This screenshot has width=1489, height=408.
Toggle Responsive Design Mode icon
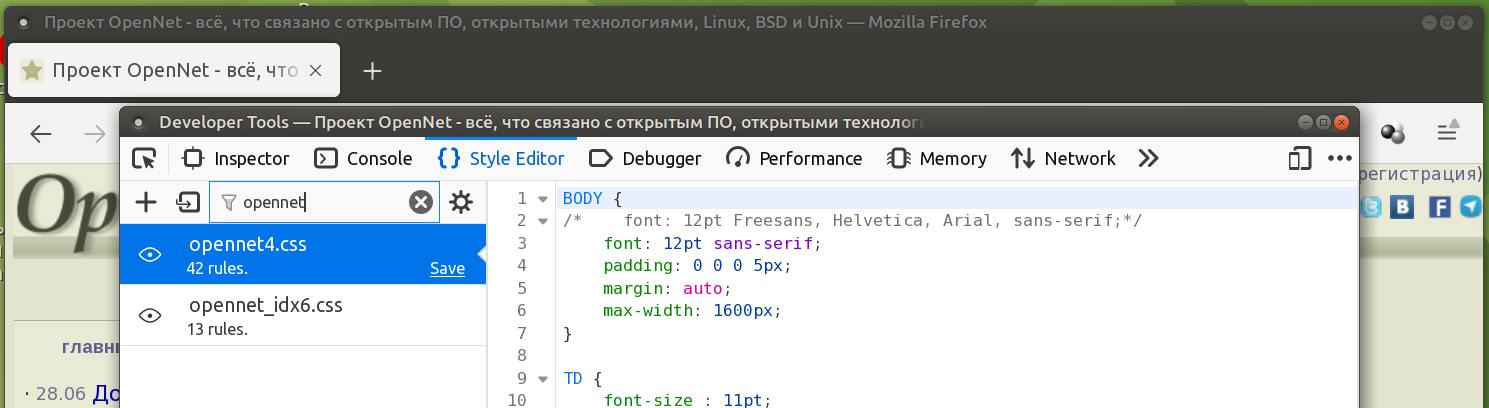click(1299, 158)
